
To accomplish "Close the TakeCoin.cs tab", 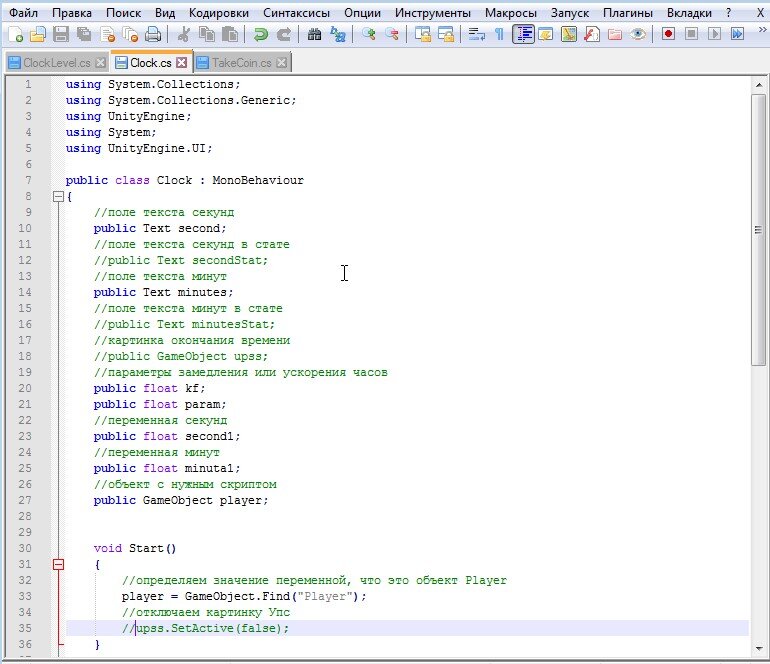I will click(281, 63).
